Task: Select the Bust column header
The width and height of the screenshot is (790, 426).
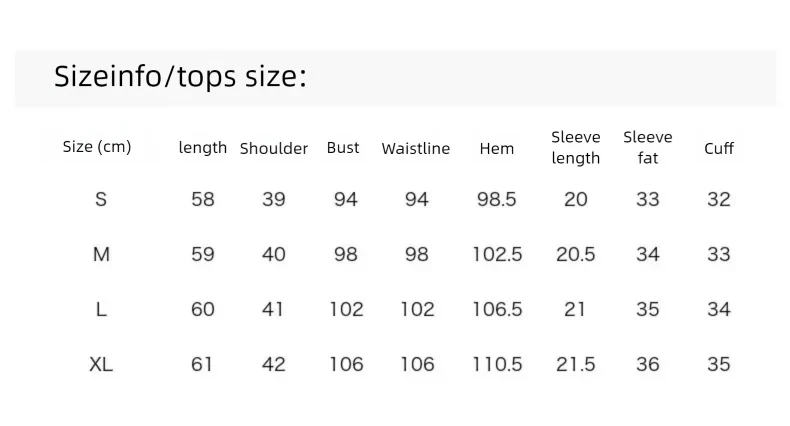Action: [x=343, y=148]
